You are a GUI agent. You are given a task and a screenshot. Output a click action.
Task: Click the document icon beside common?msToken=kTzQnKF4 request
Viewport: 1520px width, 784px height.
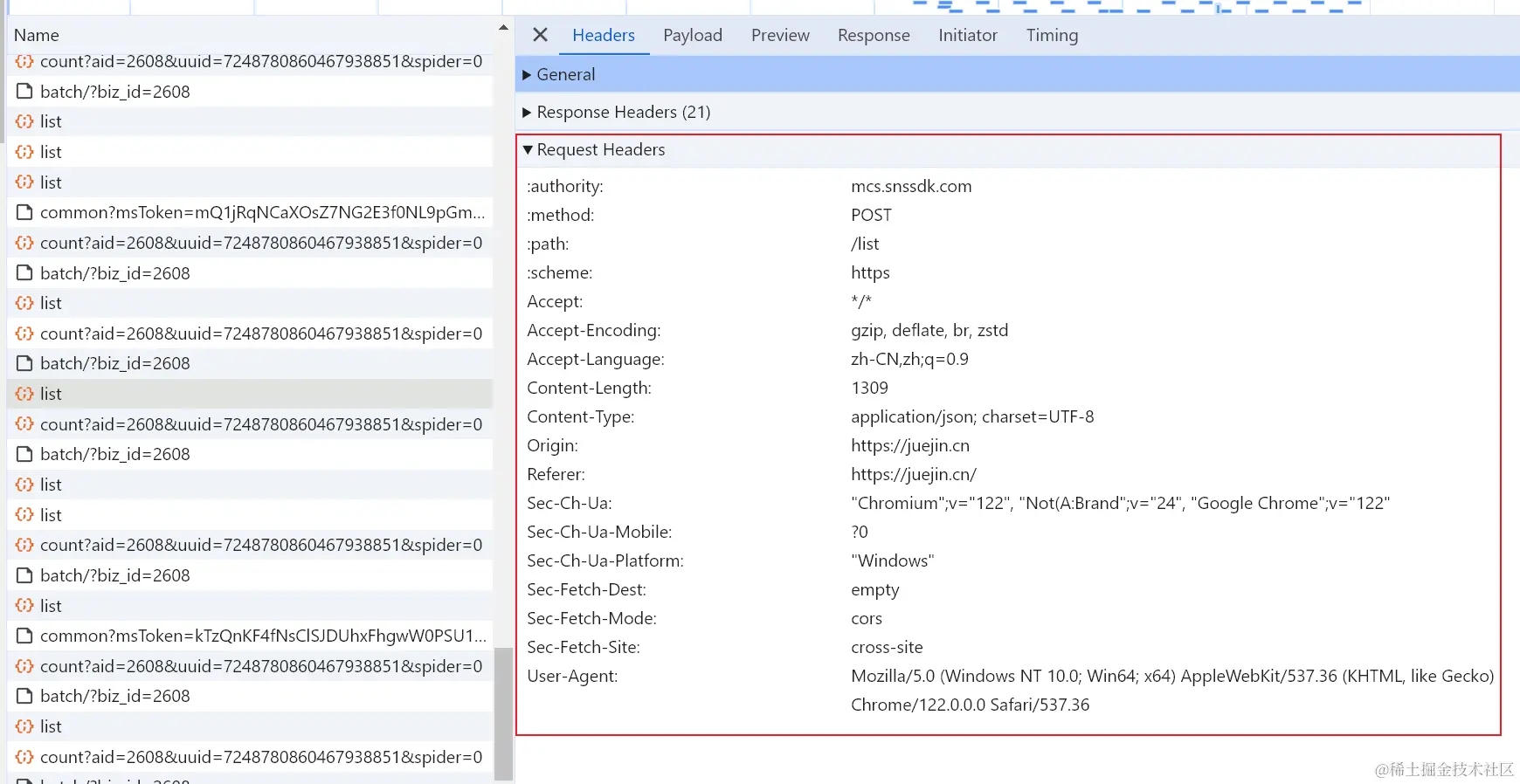(x=24, y=636)
